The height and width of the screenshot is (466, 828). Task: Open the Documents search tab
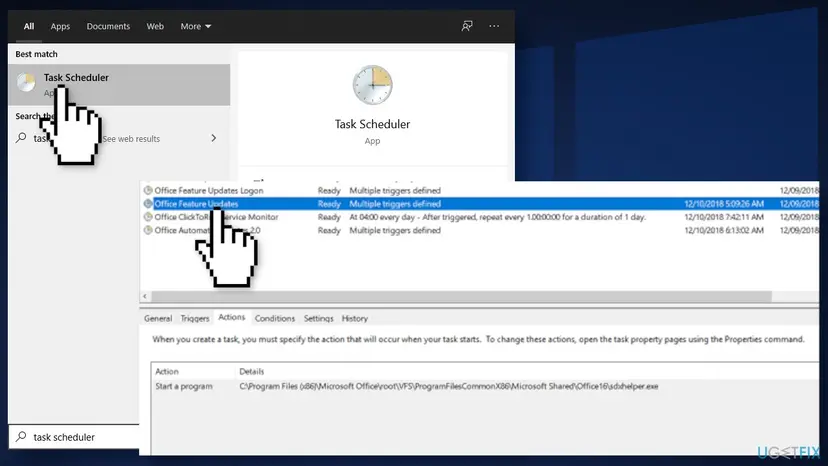click(108, 26)
